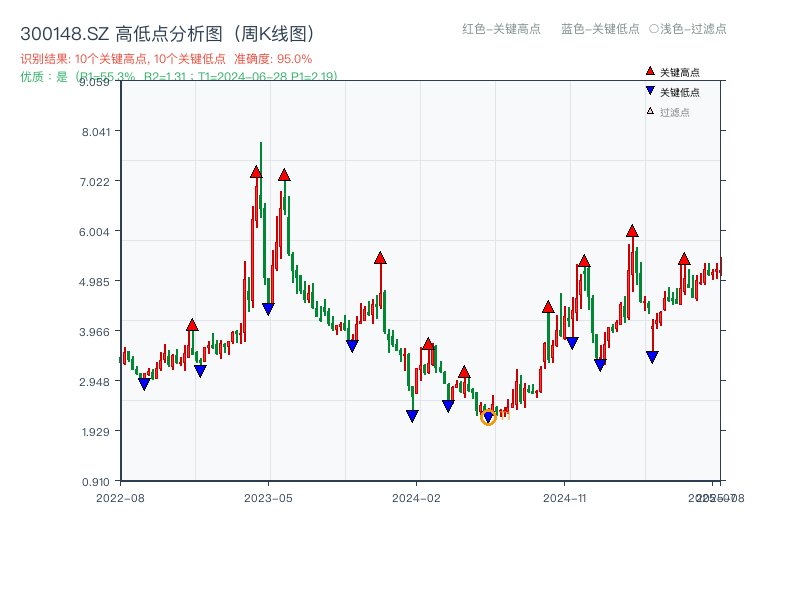Select the orange circle marker at the chart's lowest point
Image resolution: width=800 pixels, height=600 pixels.
coord(490,418)
